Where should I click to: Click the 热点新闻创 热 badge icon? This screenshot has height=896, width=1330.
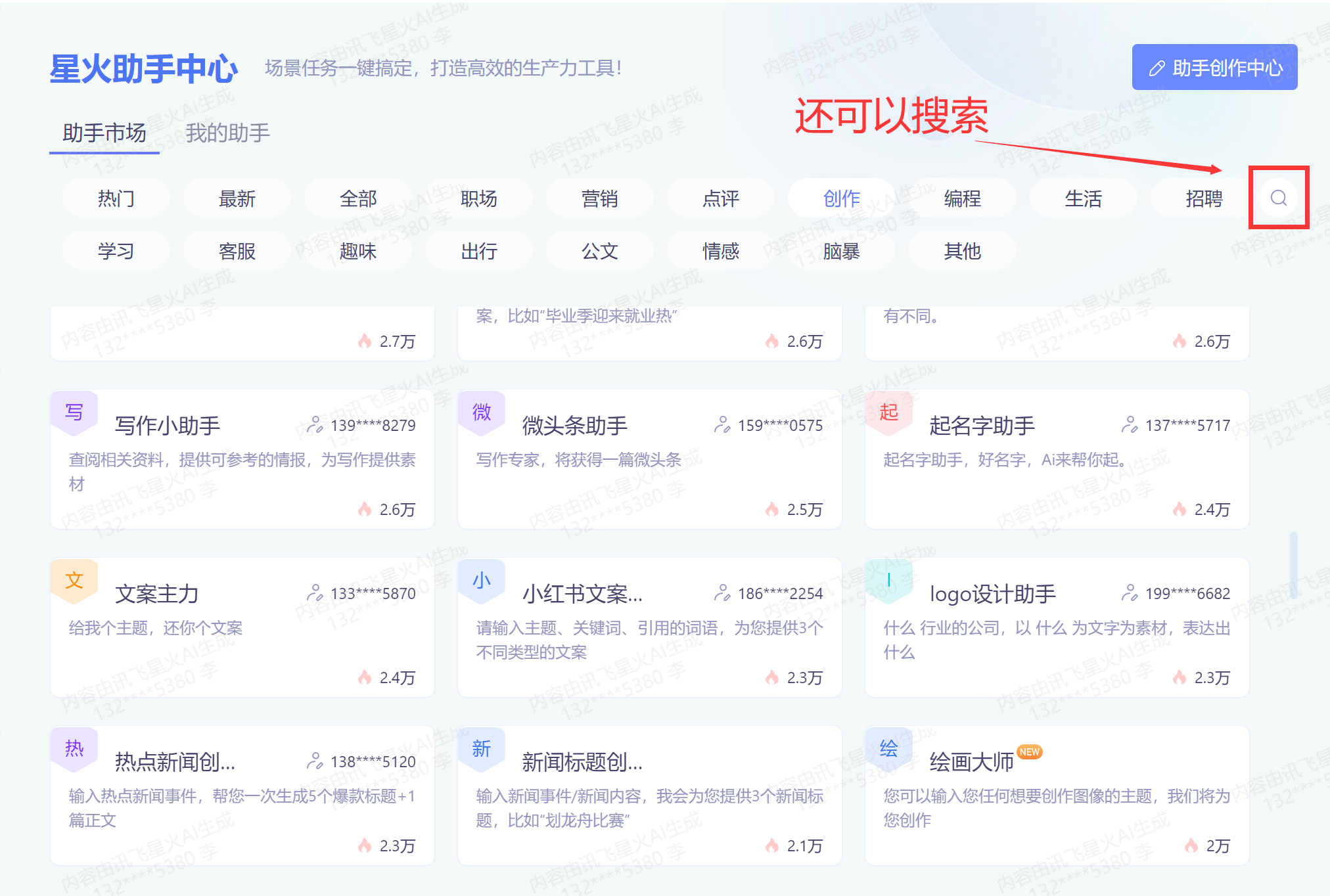(74, 748)
